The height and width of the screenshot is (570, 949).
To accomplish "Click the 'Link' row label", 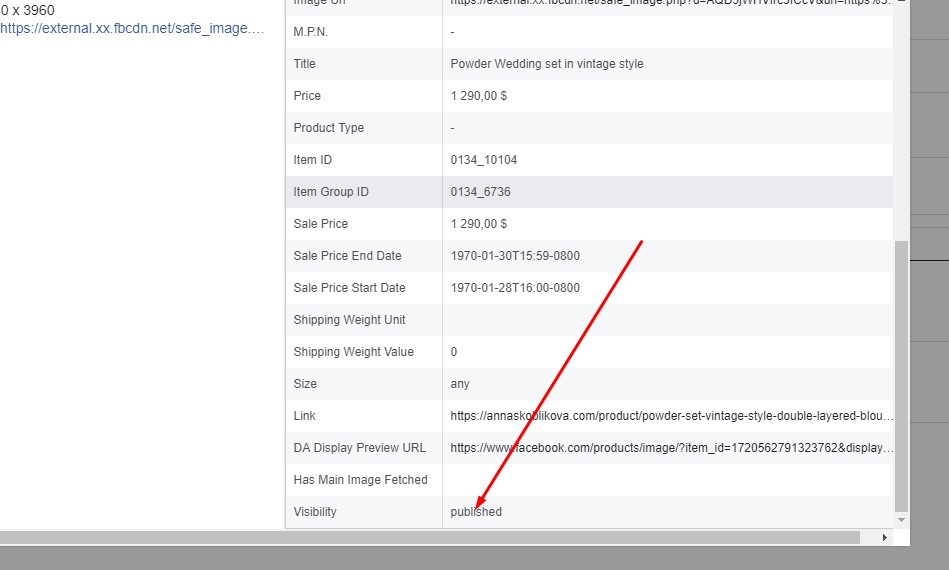I will pos(304,416).
